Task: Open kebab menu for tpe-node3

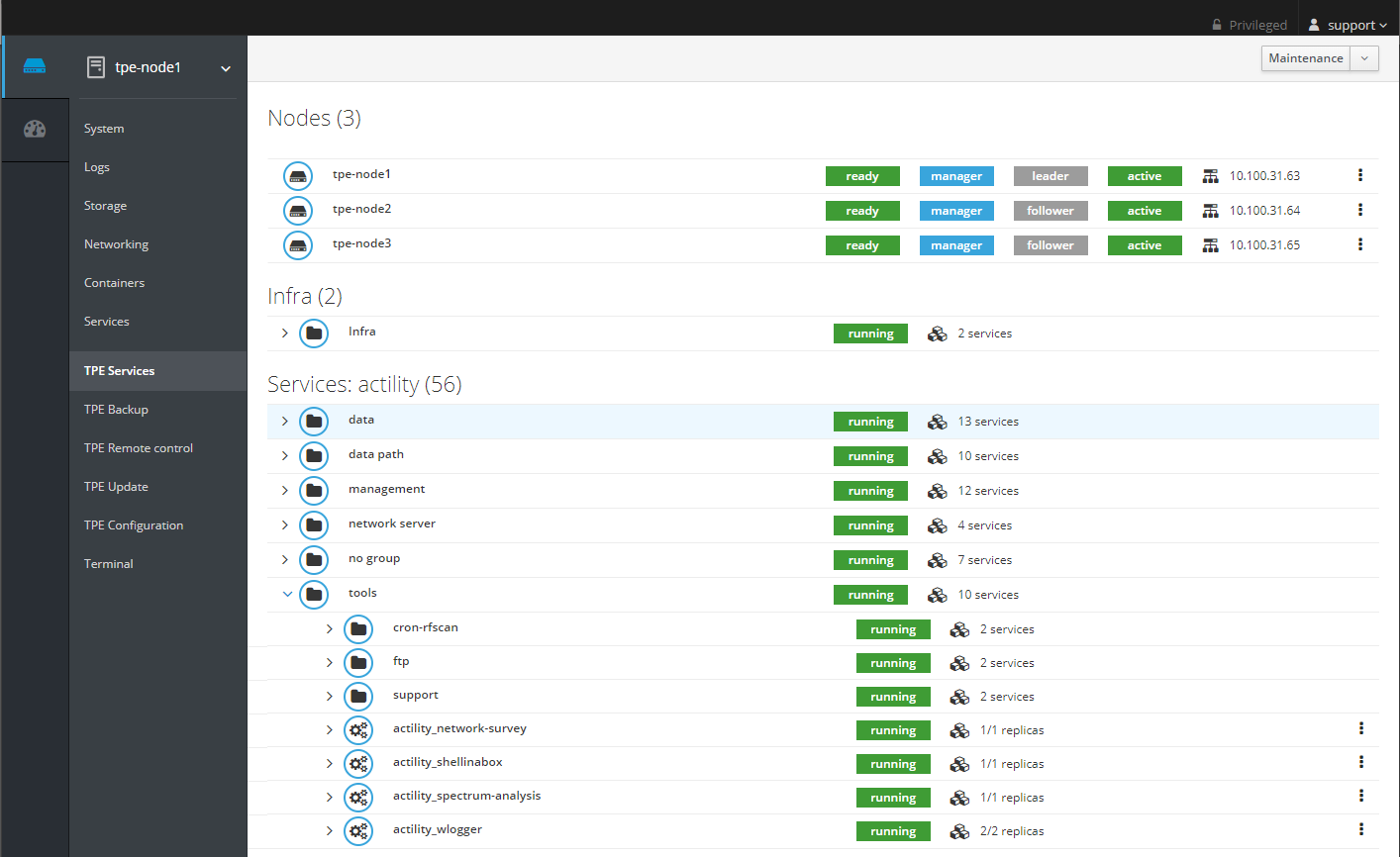Action: pos(1359,244)
